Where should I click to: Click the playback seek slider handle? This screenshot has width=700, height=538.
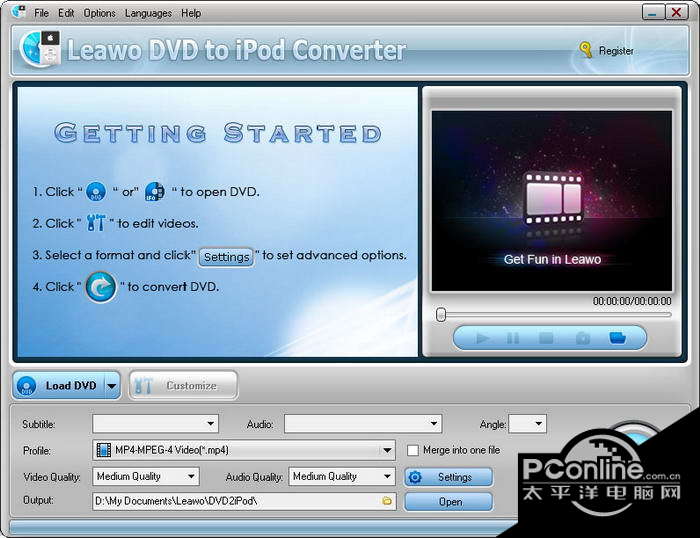pyautogui.click(x=441, y=314)
